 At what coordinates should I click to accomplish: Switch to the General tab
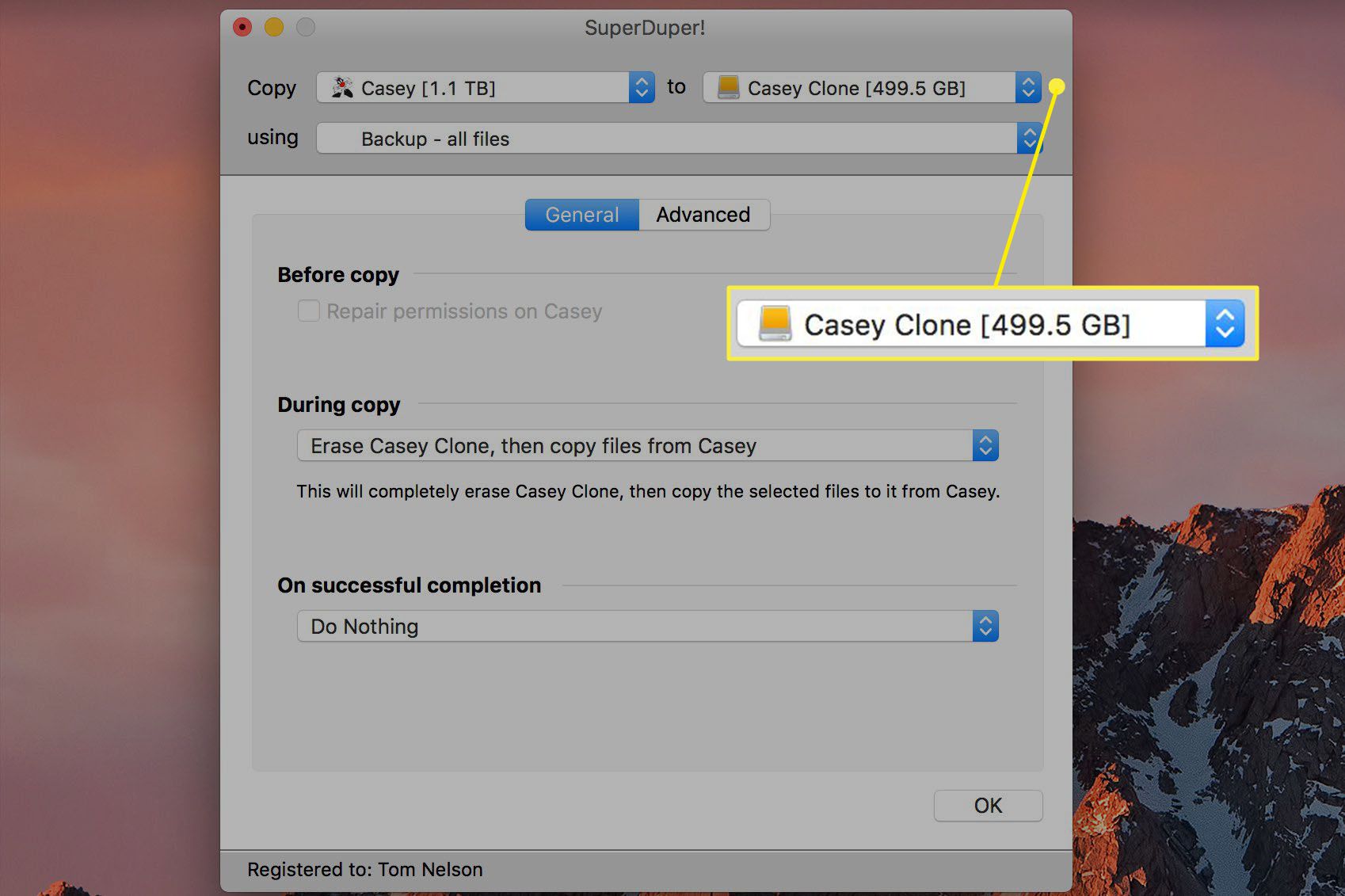pos(582,215)
